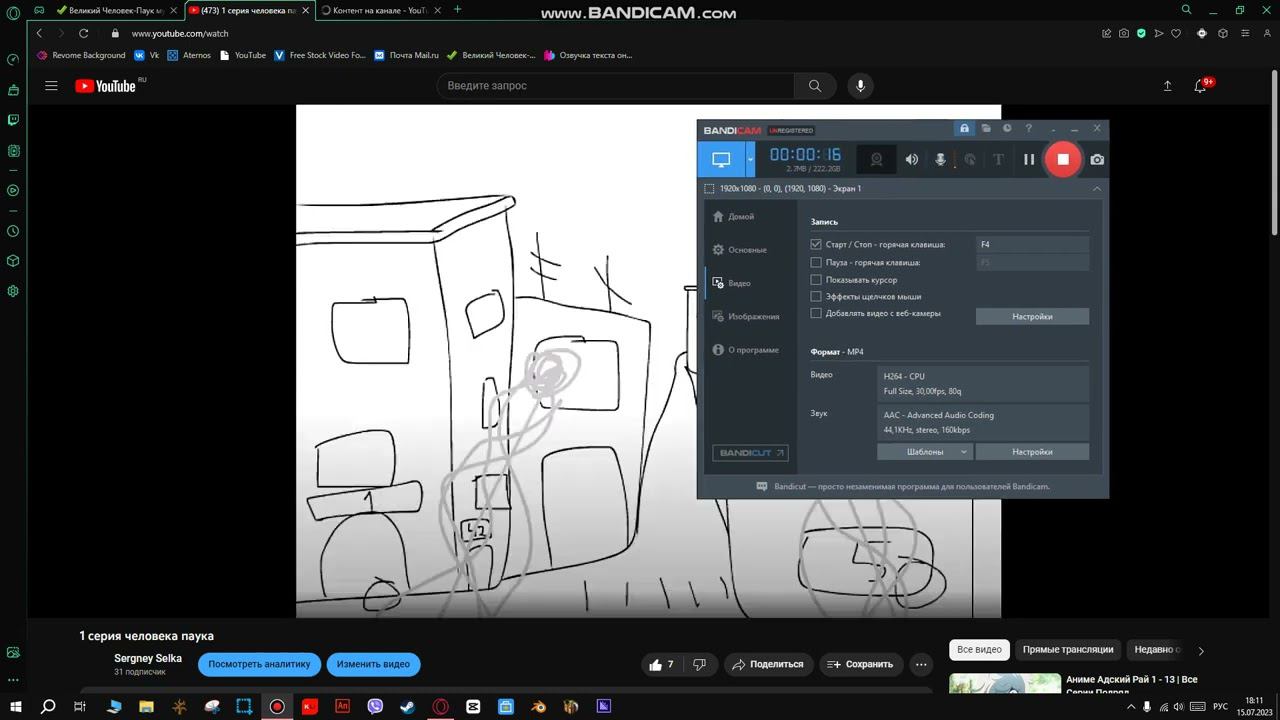
Task: Click Bandicam lock icon in title bar
Action: click(x=964, y=129)
